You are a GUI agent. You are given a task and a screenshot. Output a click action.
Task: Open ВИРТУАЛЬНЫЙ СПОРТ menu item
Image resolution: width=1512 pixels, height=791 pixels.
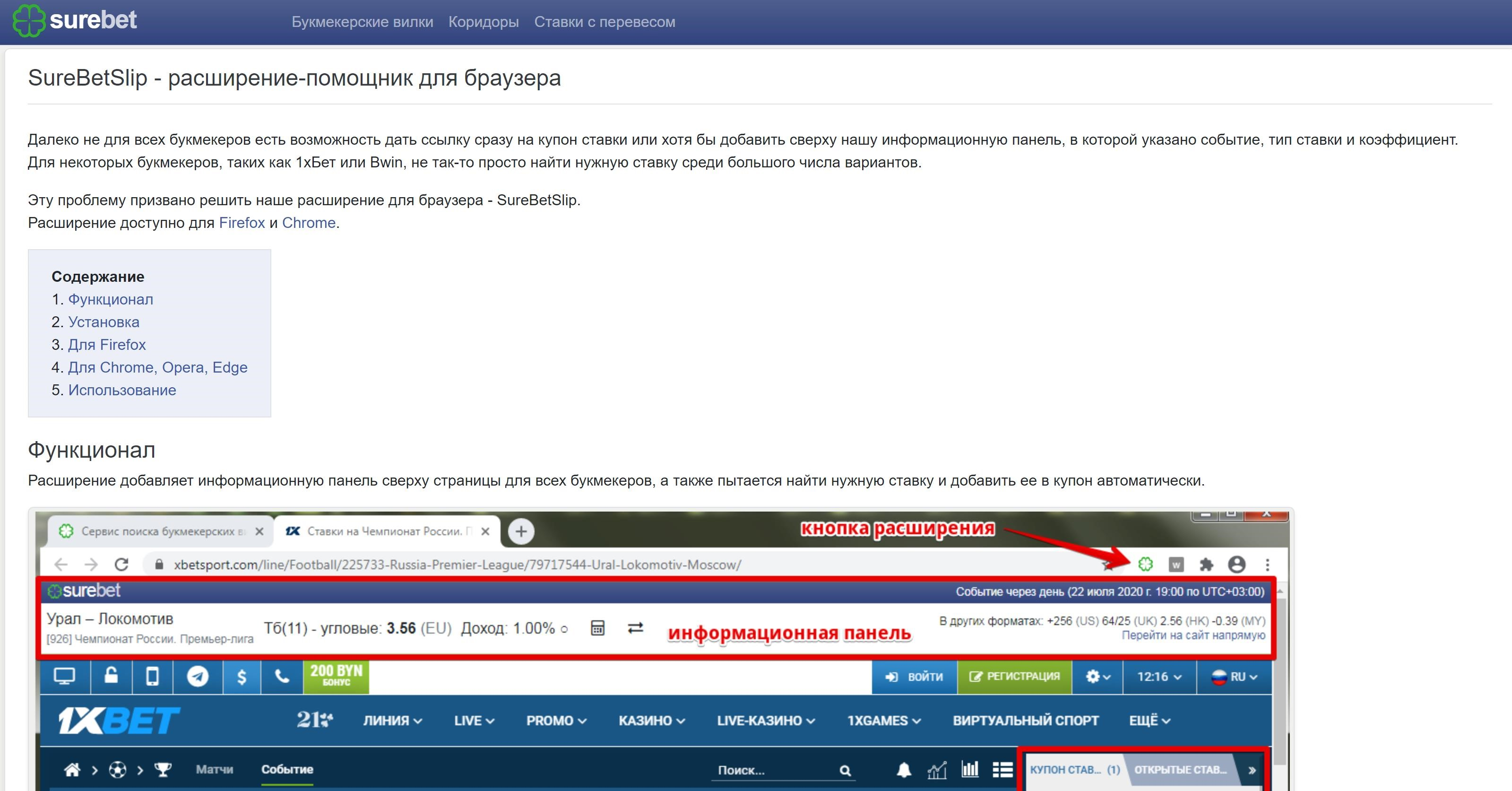pyautogui.click(x=1026, y=721)
